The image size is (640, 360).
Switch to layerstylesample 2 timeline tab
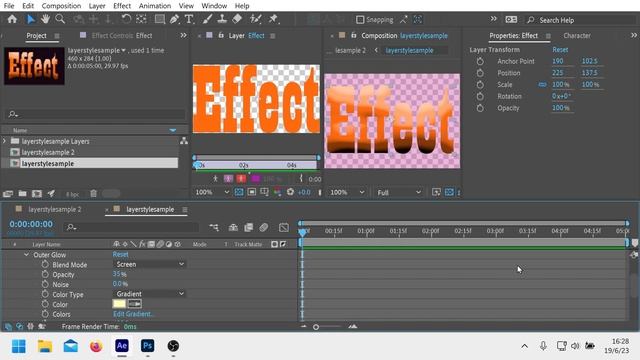coord(55,209)
